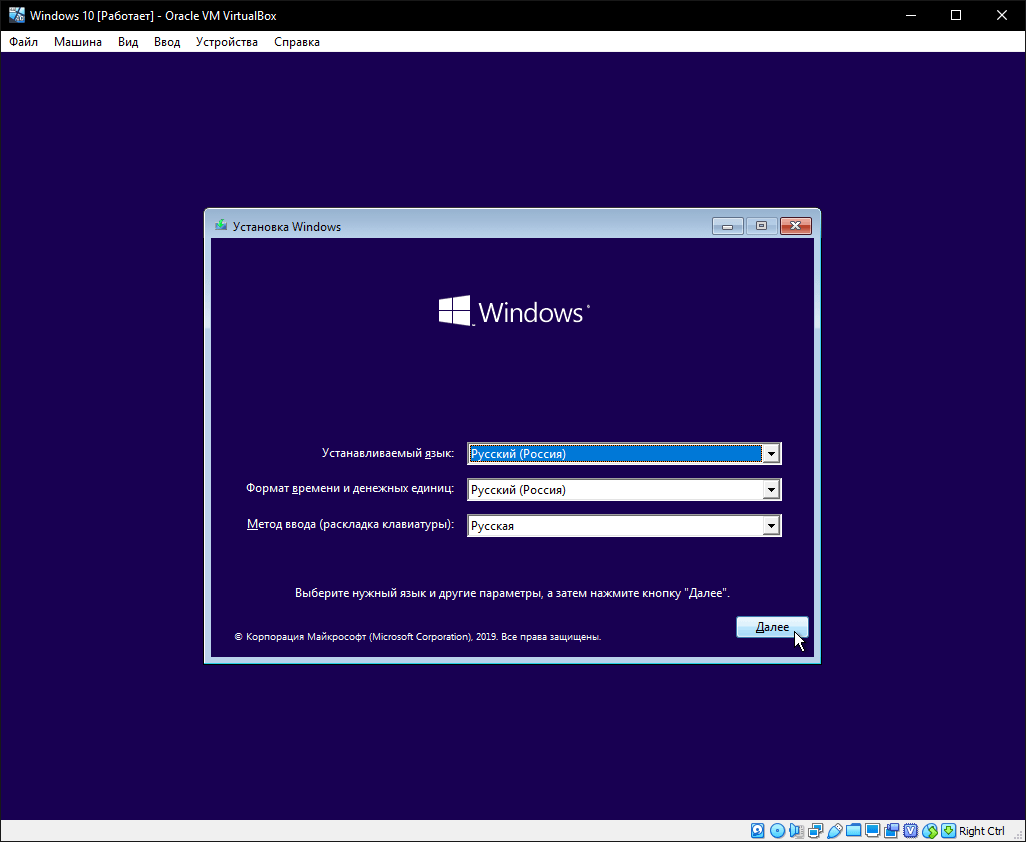
Task: Open the Справка menu
Action: (x=297, y=42)
